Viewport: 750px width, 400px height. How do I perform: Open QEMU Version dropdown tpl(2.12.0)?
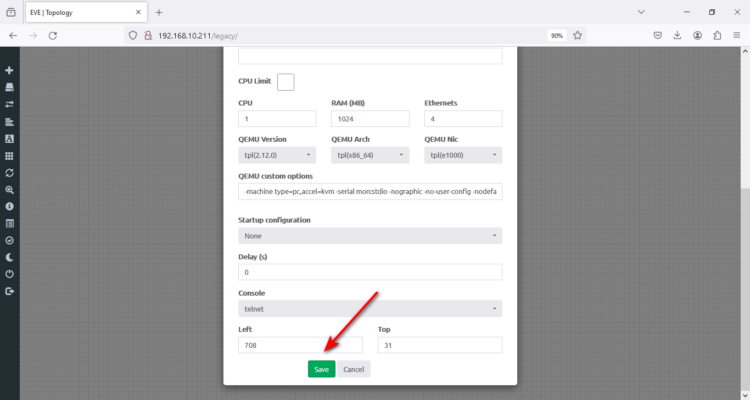coord(277,156)
